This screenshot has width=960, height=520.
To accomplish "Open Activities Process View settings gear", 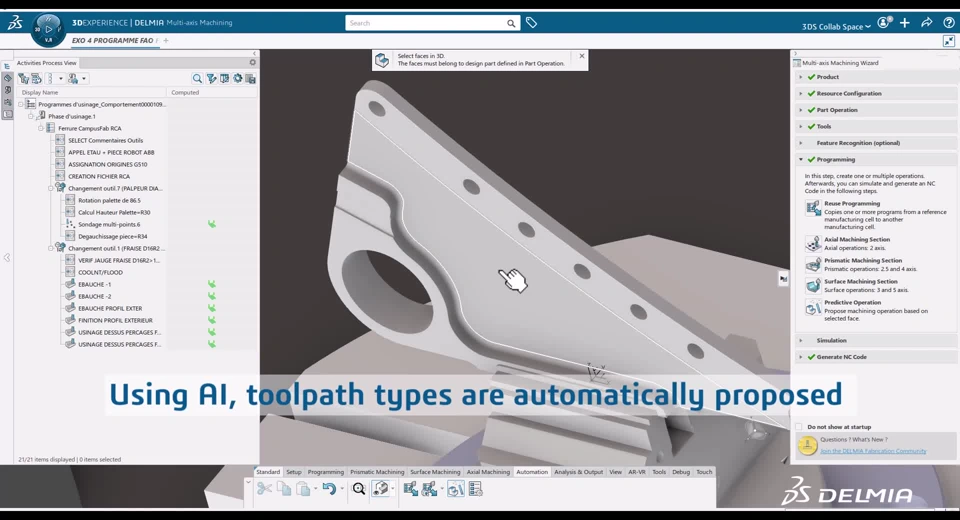I will [252, 62].
